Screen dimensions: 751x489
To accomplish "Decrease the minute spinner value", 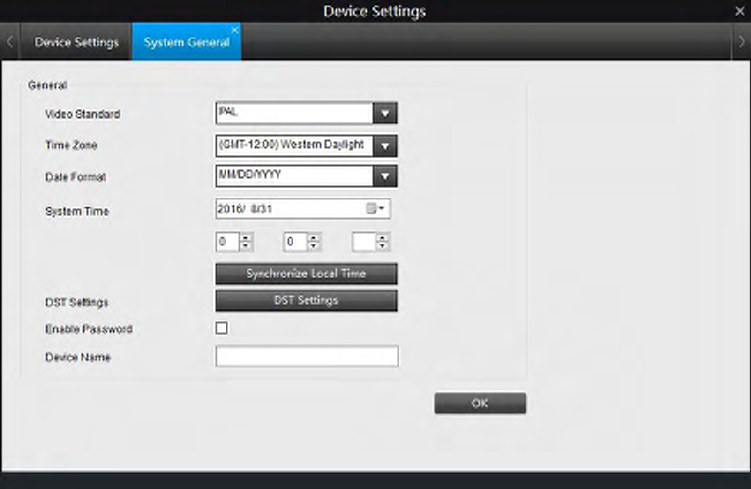I will [314, 246].
